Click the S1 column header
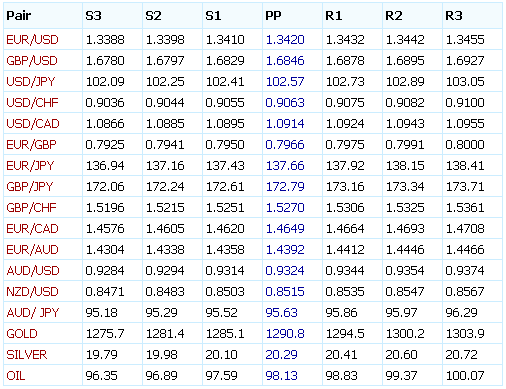The width and height of the screenshot is (506, 389). coord(213,16)
